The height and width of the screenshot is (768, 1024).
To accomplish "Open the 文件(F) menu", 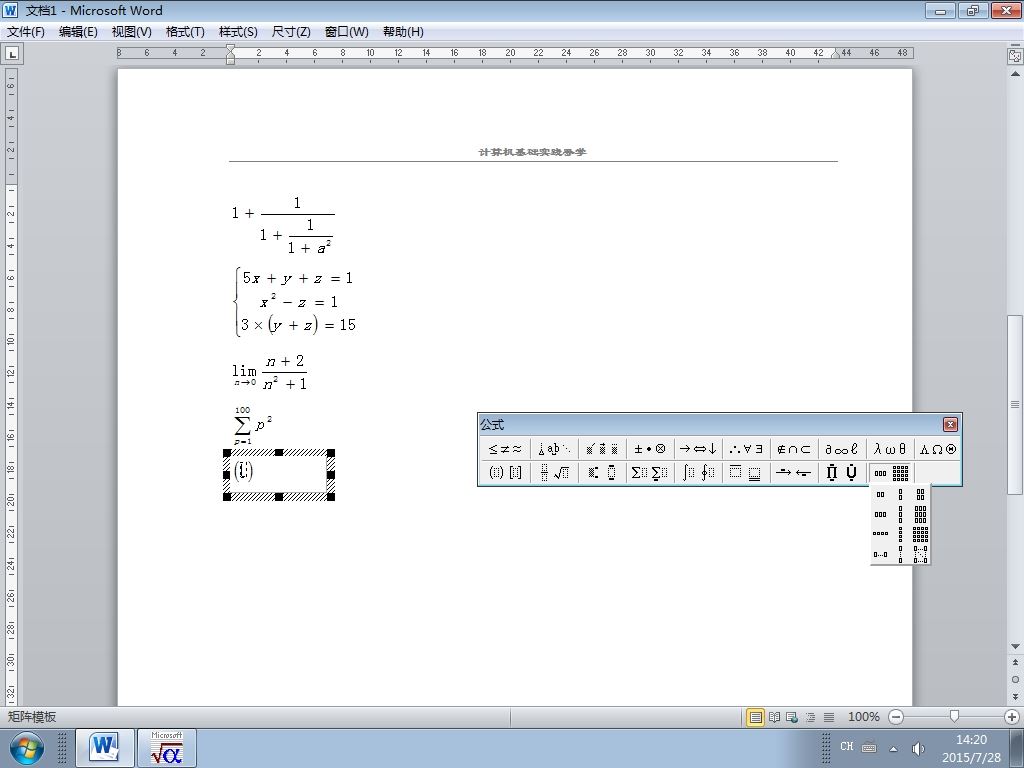I will click(25, 31).
